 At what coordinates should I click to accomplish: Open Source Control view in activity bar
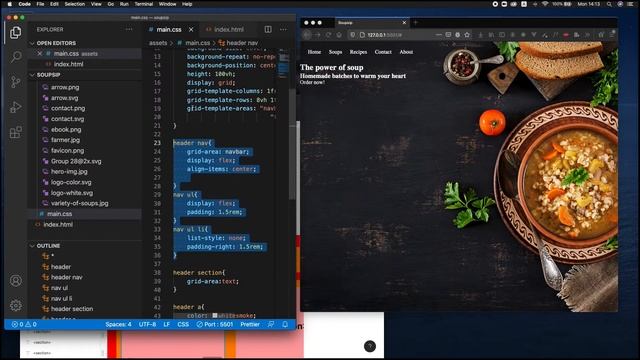[16, 82]
